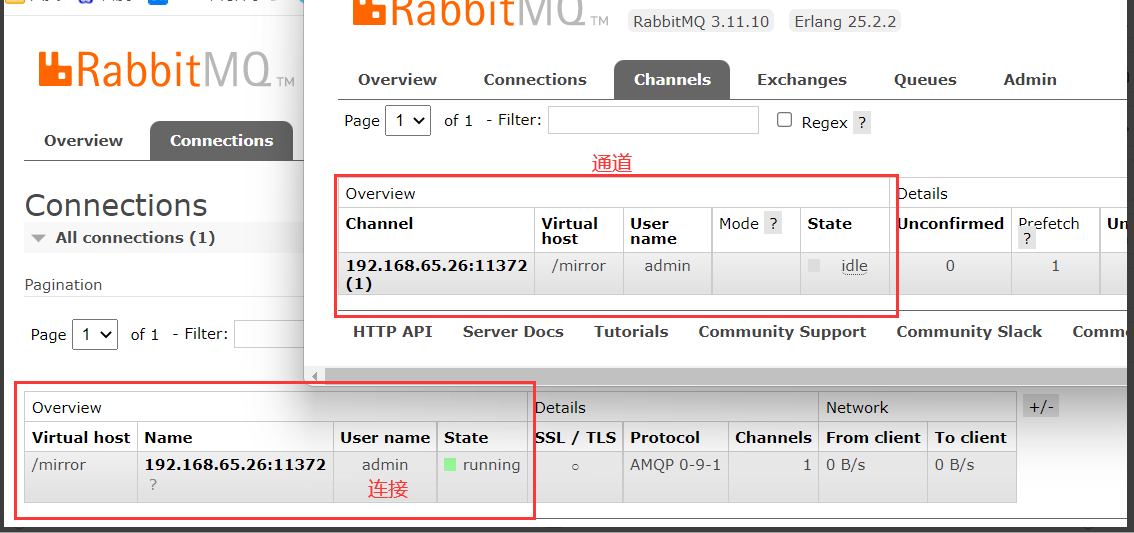Click the admin cell in Channels table
This screenshot has height=533, width=1134.
click(x=668, y=266)
